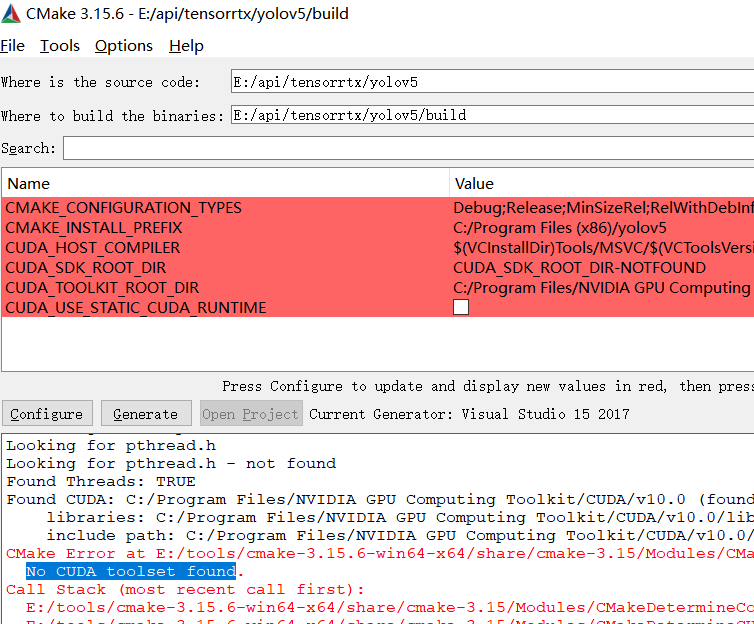This screenshot has width=754, height=624.
Task: Click the 'include path:' CUDA log line
Action: pyautogui.click(x=400, y=536)
